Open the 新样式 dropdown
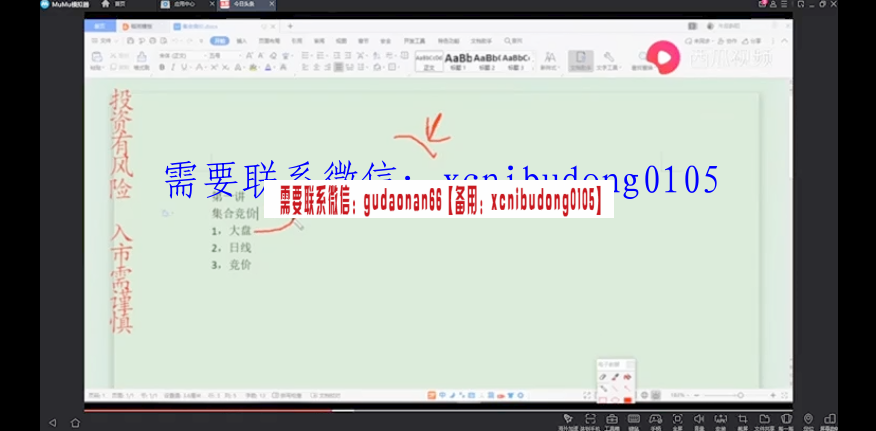The height and width of the screenshot is (431, 876). (x=550, y=60)
